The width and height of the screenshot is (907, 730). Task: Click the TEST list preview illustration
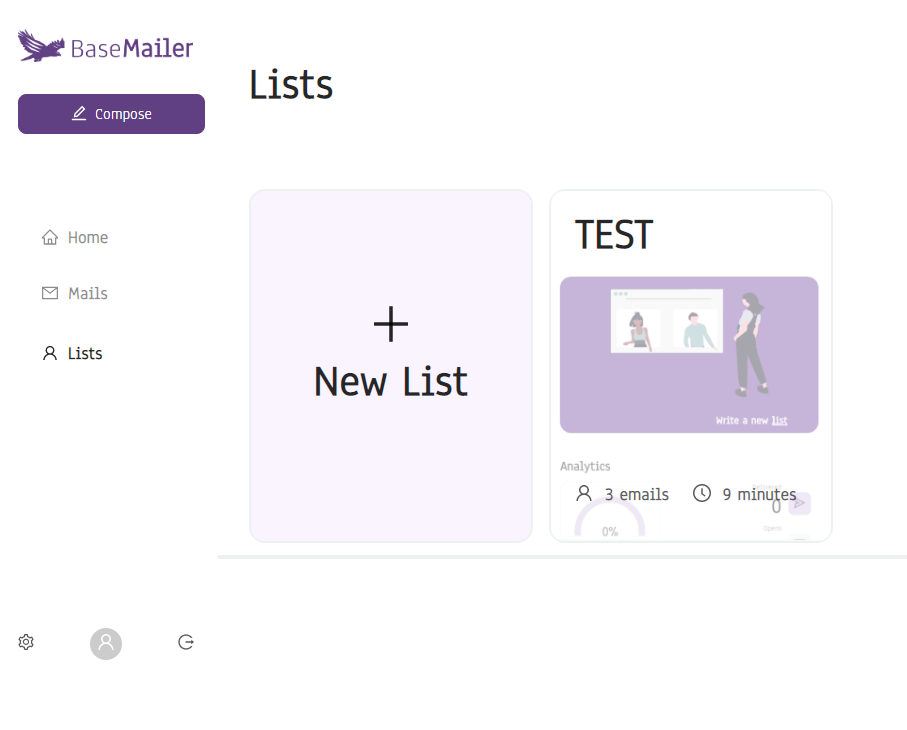(689, 354)
